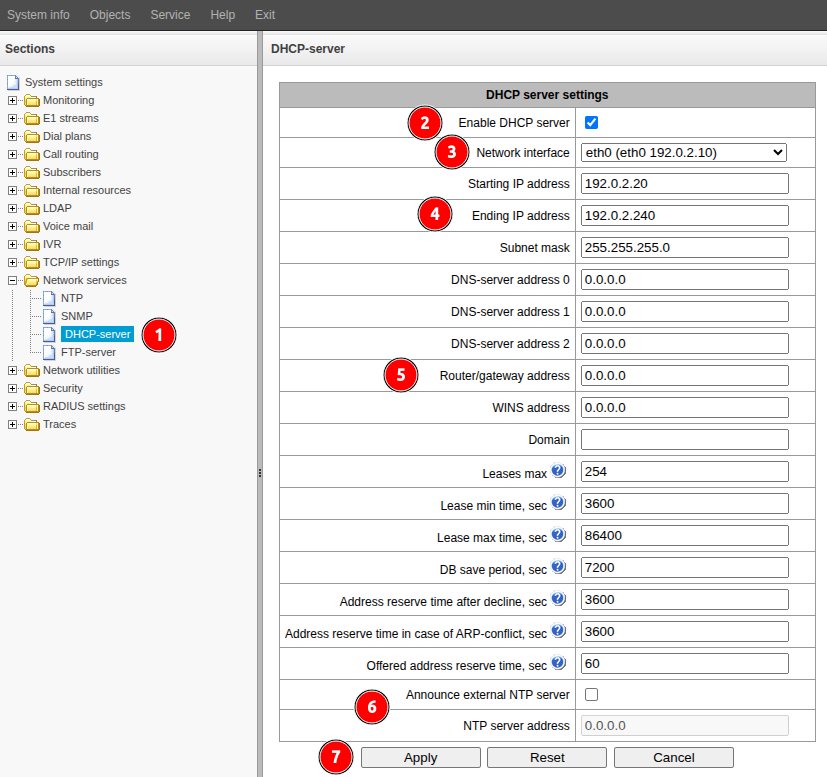
Task: Click help icon for DB save period
Action: (x=558, y=567)
